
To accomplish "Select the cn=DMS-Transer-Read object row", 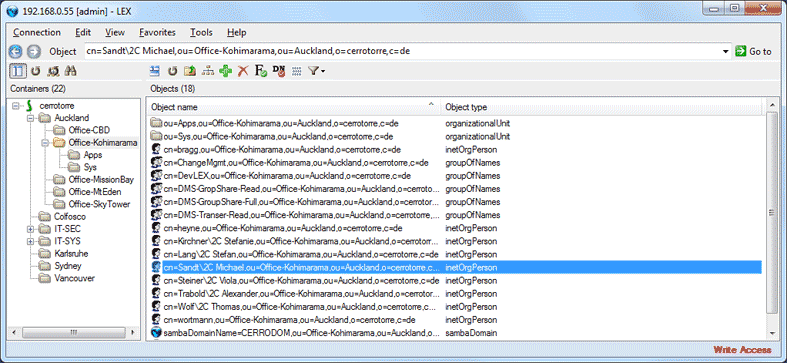I will click(456, 215).
